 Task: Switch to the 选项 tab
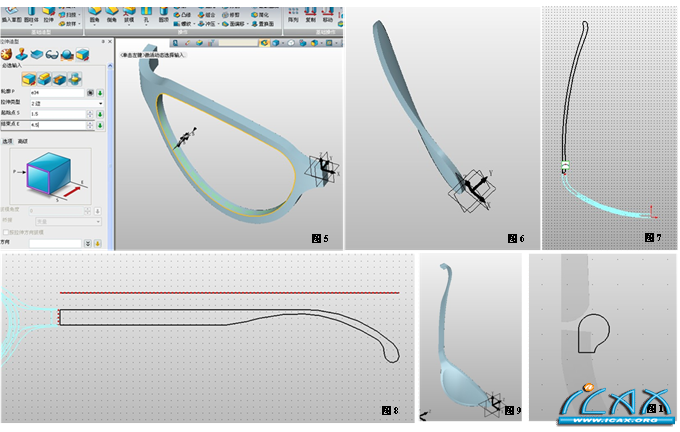pos(7,141)
